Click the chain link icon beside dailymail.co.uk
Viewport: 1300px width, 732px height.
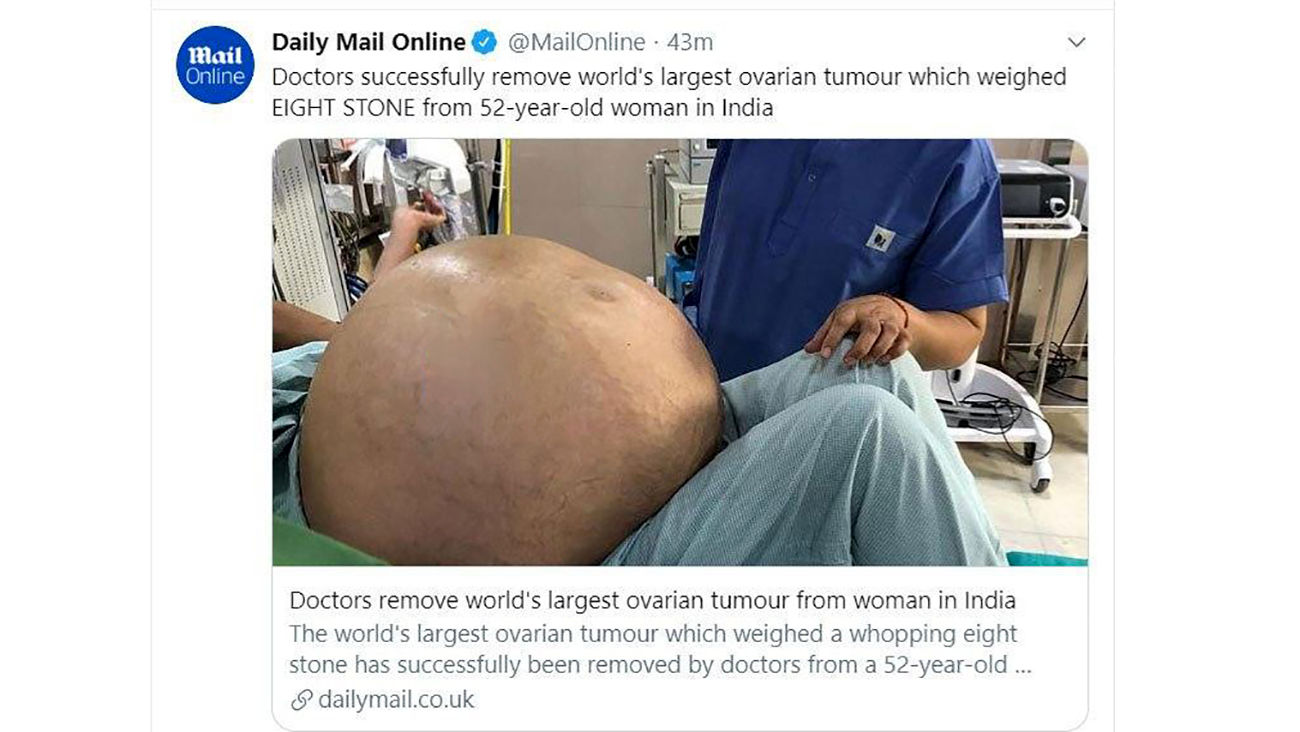(302, 700)
